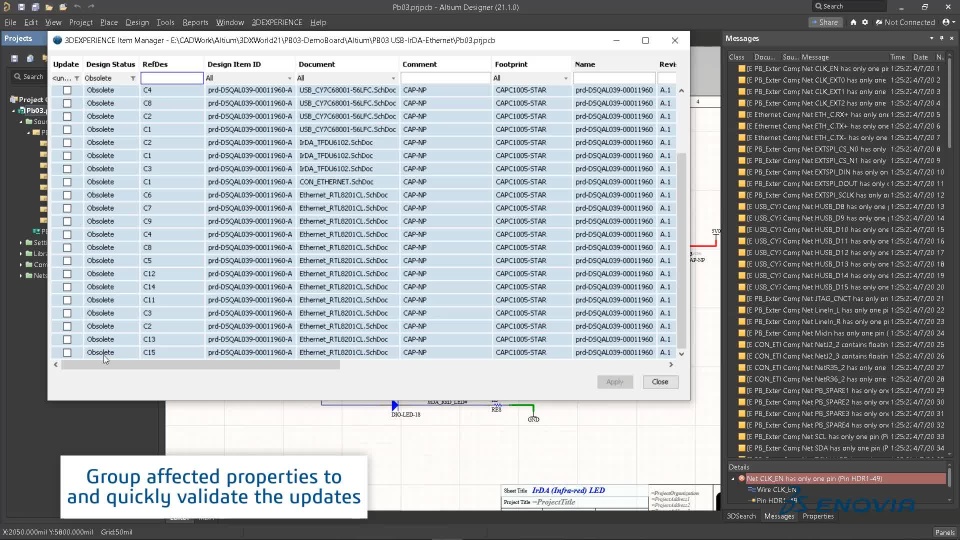Check Update box for row C15
This screenshot has height=540, width=960.
pos(67,353)
